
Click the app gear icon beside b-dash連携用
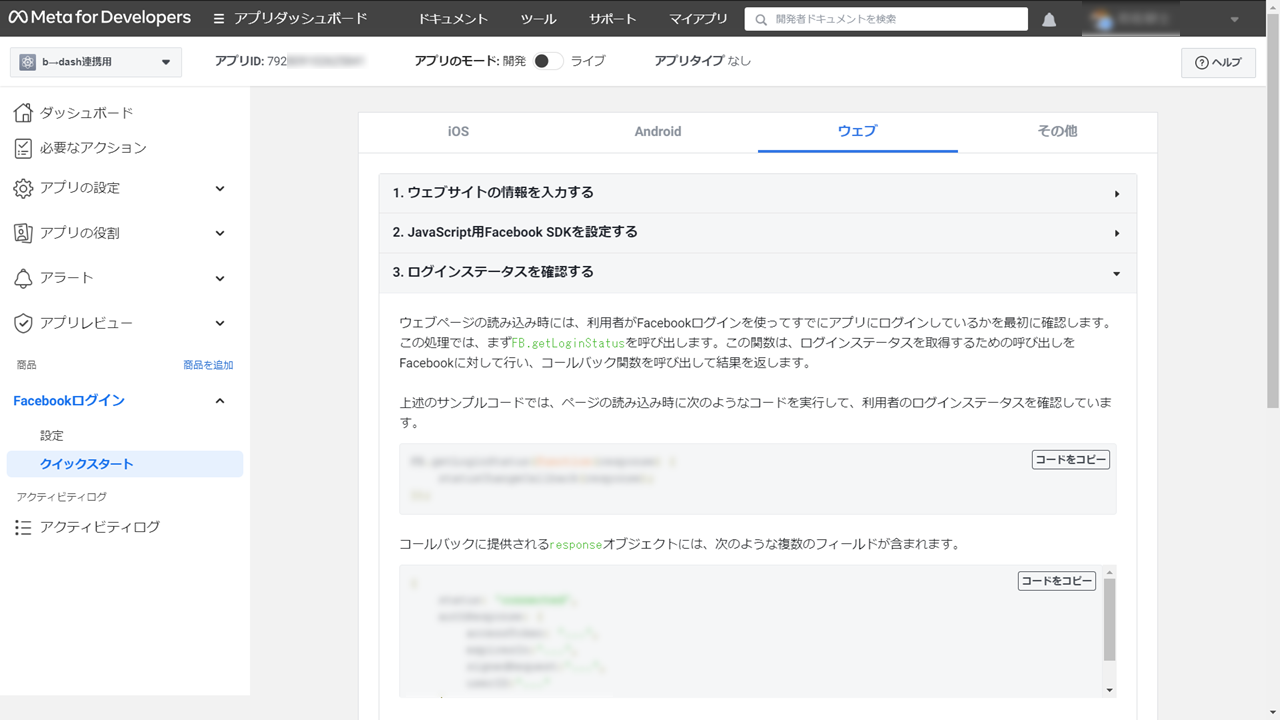27,62
